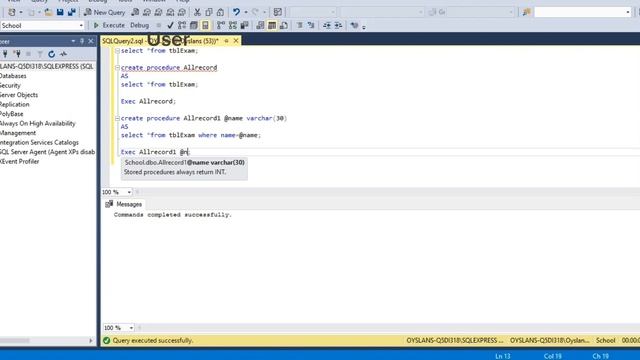Specify values for template parameters icon
The height and width of the screenshot is (360, 640).
click(354, 25)
